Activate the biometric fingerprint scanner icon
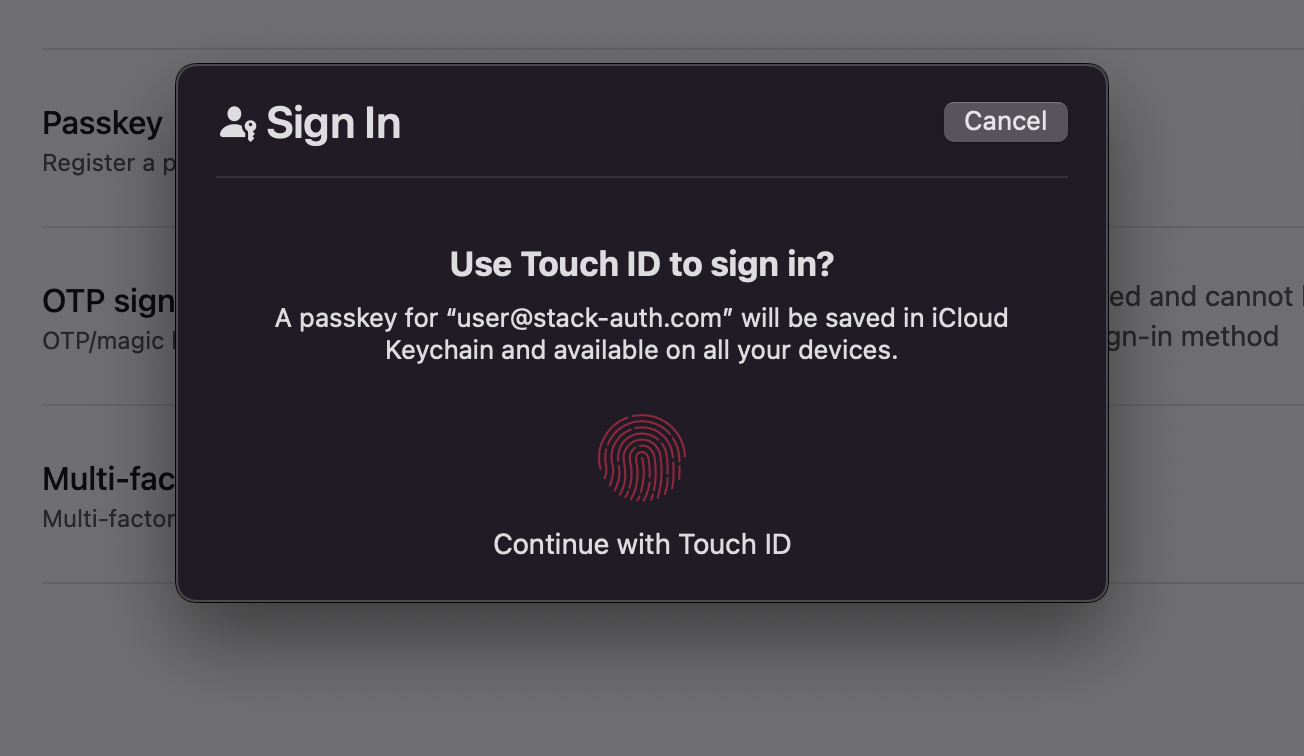The height and width of the screenshot is (756, 1304). pos(641,458)
